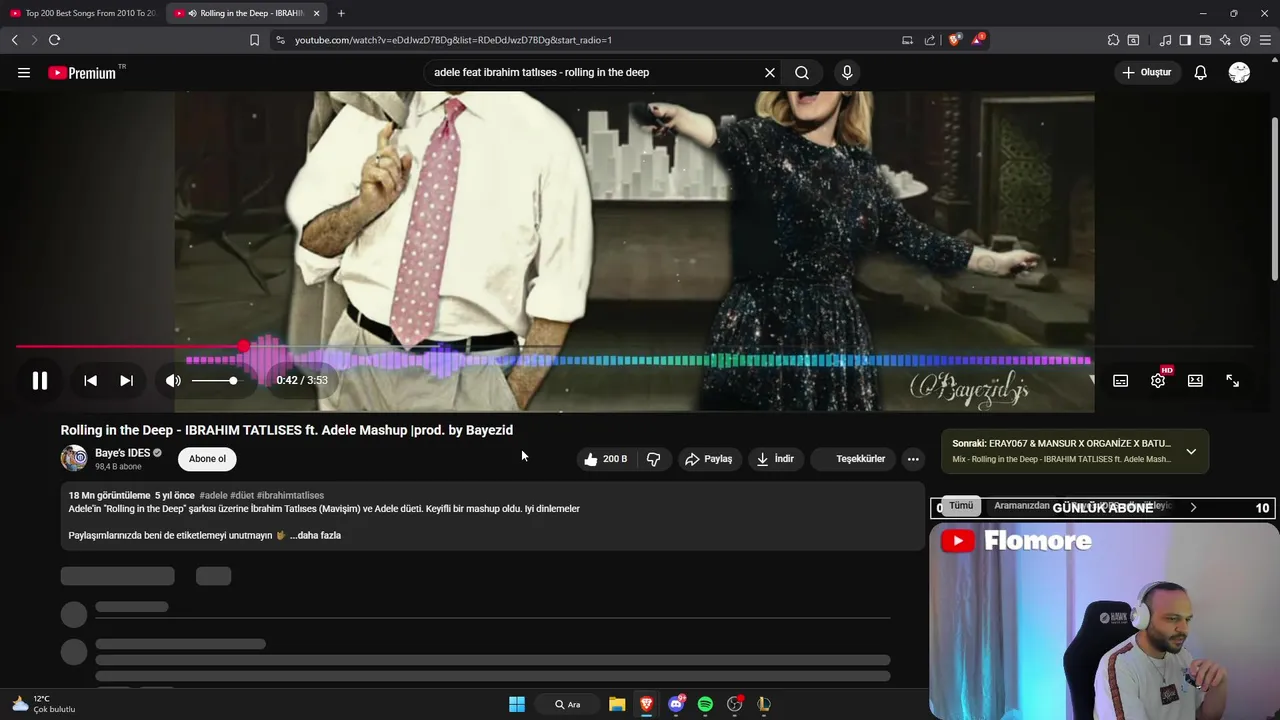The height and width of the screenshot is (720, 1280).
Task: Open more actions three-dot menu
Action: (x=913, y=459)
